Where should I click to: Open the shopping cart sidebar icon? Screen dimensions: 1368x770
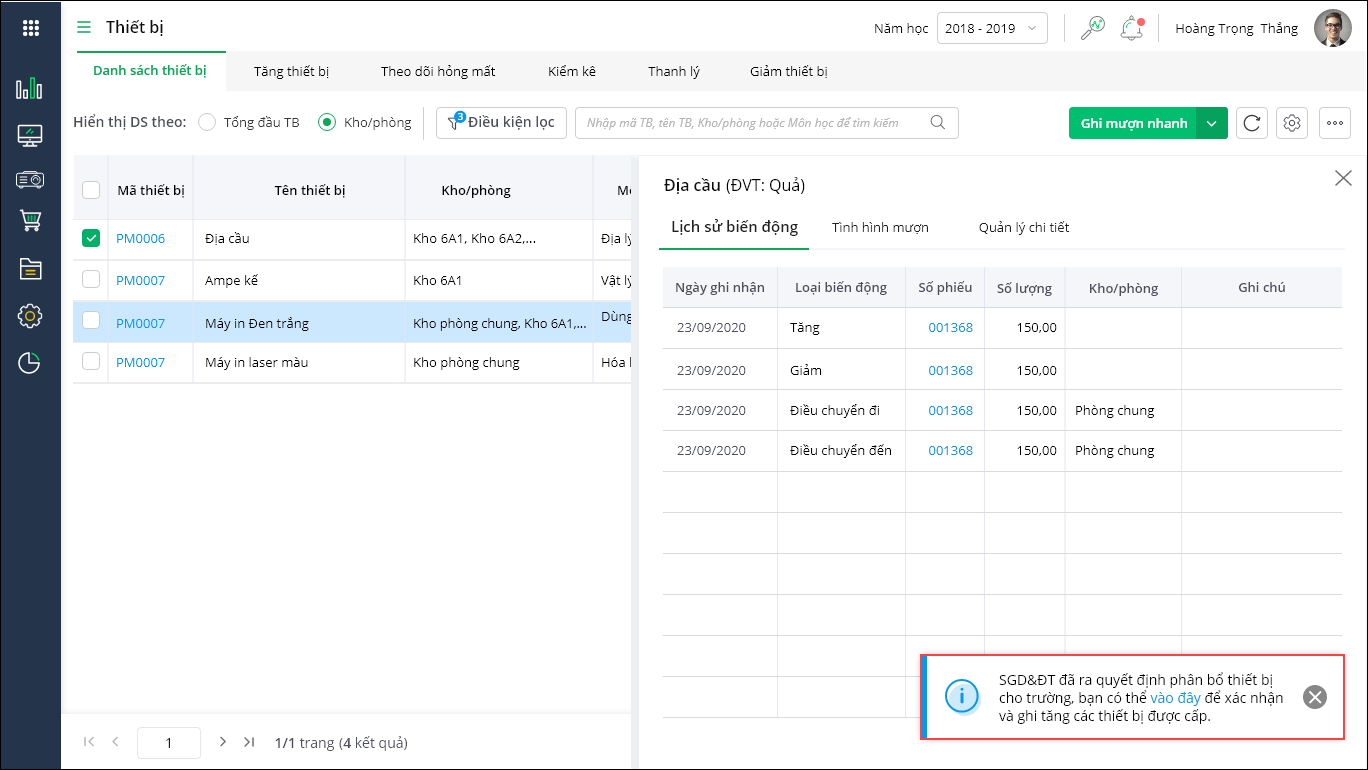[30, 221]
